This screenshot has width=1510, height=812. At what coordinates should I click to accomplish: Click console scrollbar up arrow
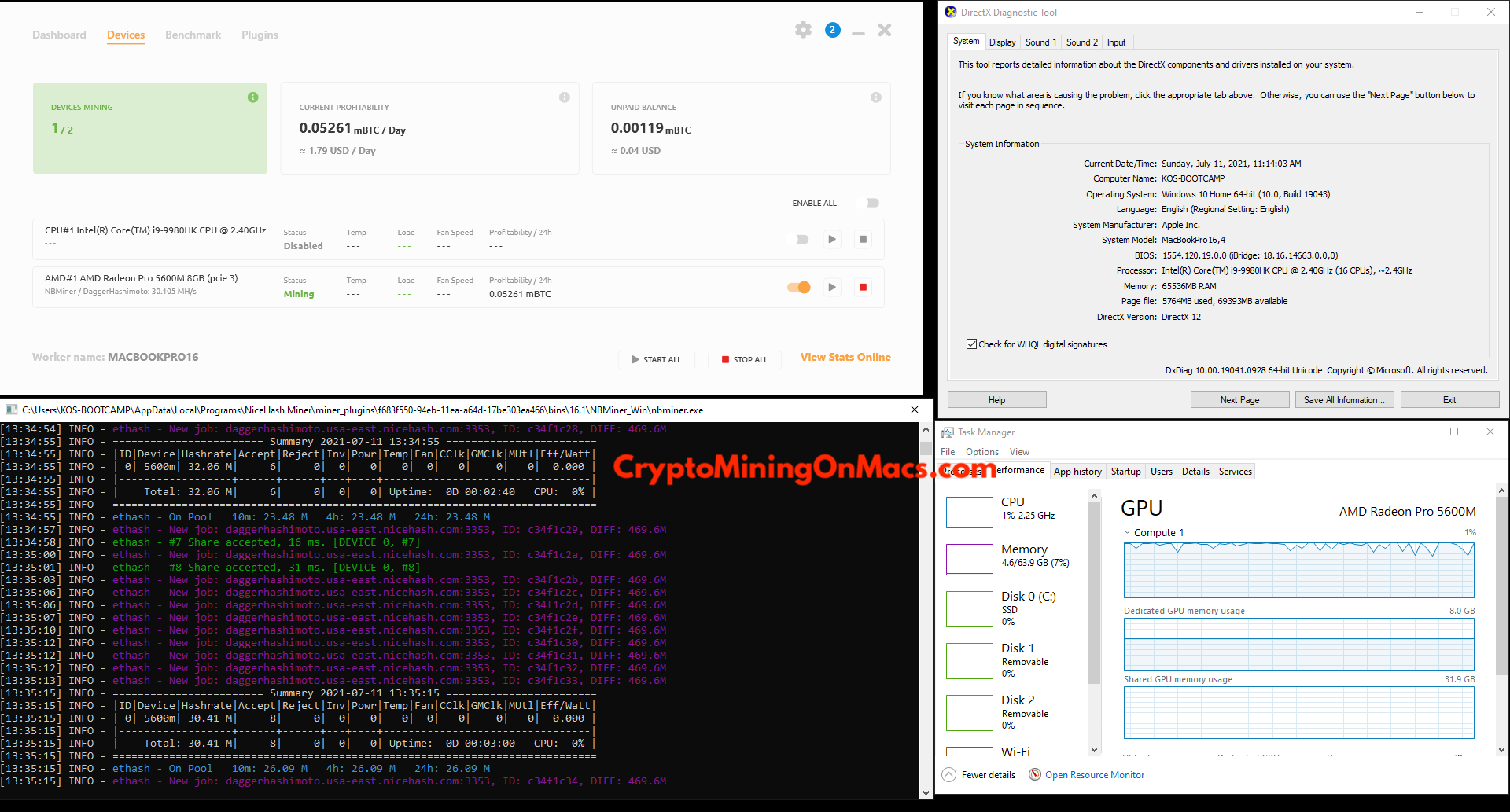[x=926, y=430]
